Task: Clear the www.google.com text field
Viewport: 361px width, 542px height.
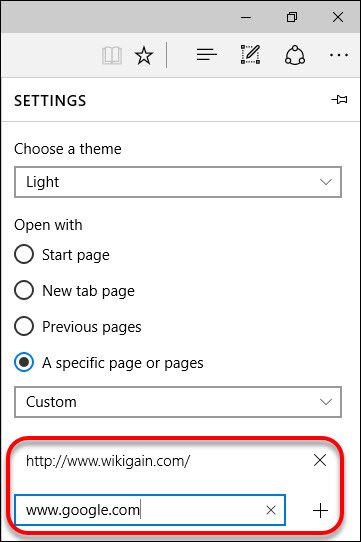Action: [x=271, y=510]
